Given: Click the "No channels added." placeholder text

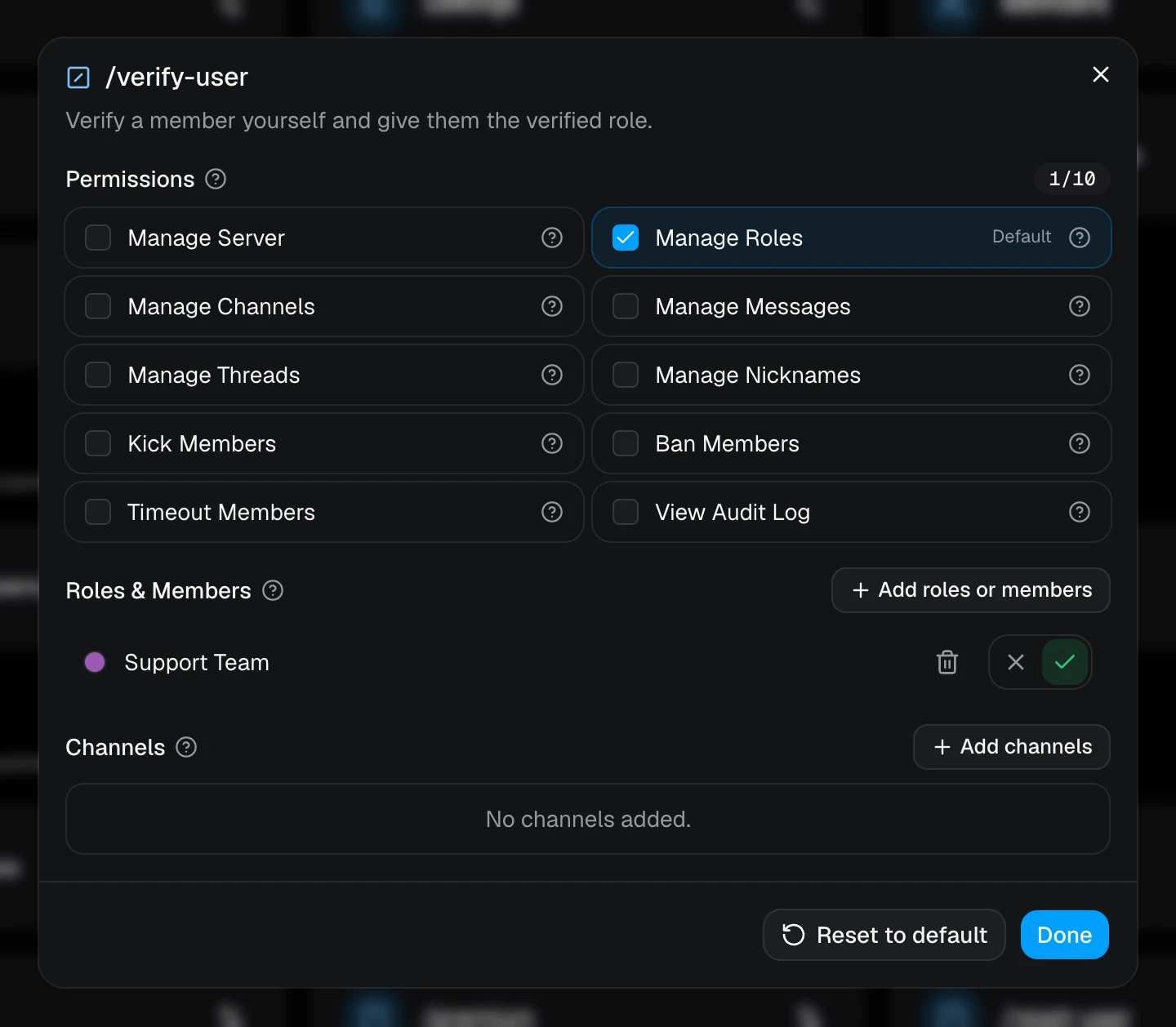Looking at the screenshot, I should coord(588,819).
